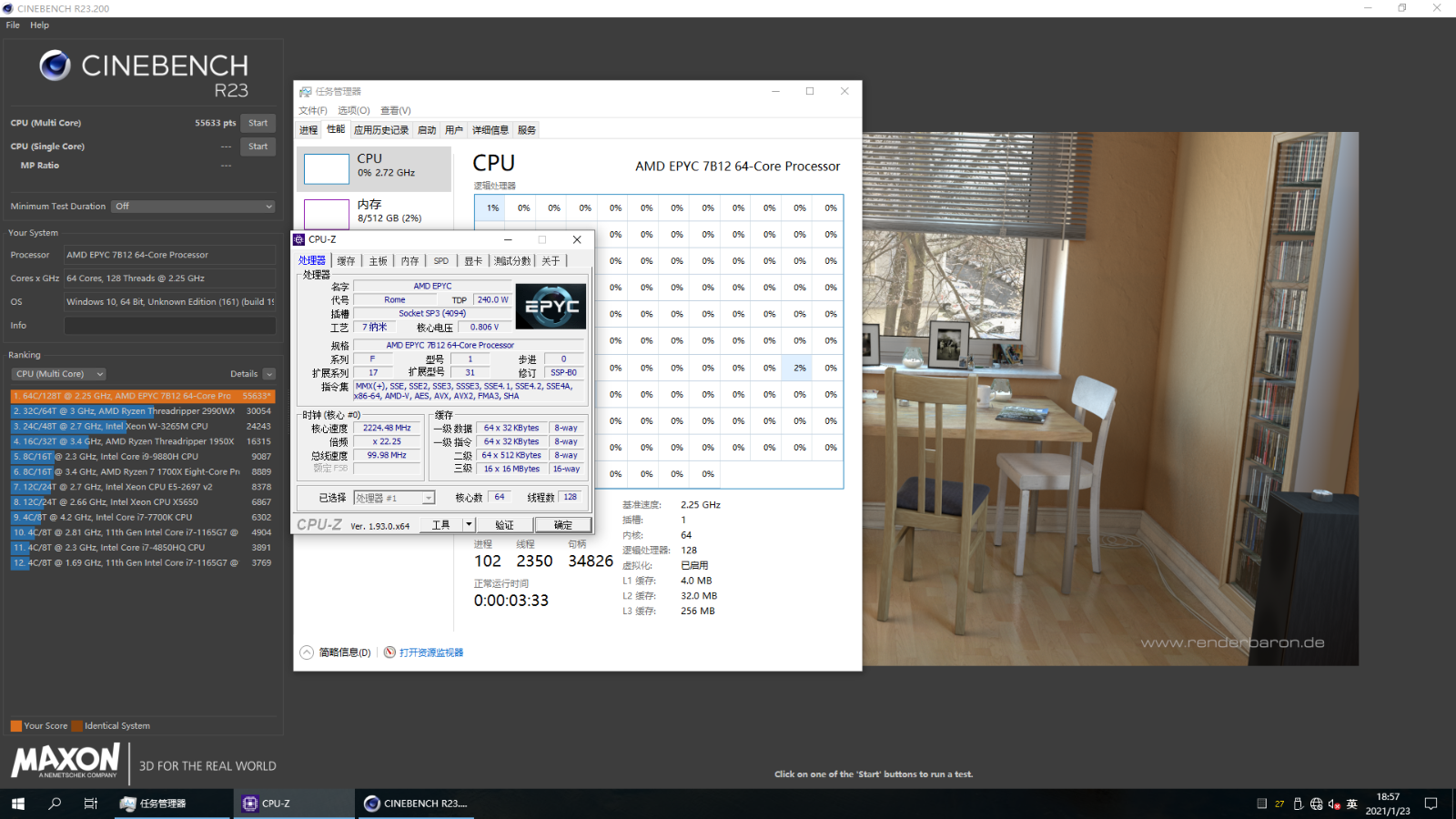
Task: Click the Cinebench Info input field
Action: (170, 326)
